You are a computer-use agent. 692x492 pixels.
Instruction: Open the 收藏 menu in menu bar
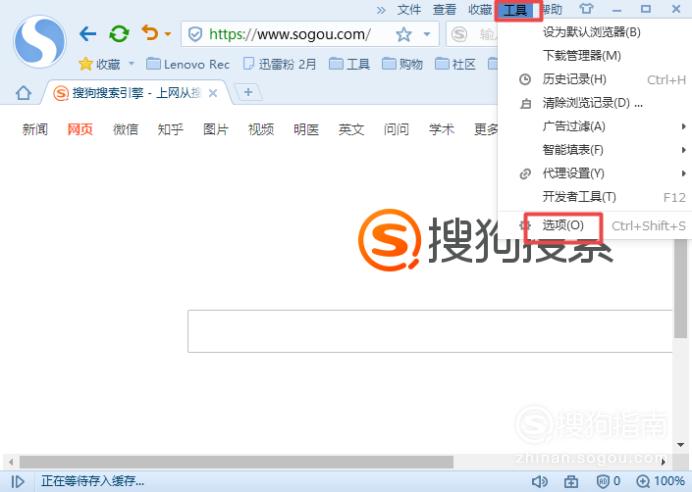coord(480,9)
